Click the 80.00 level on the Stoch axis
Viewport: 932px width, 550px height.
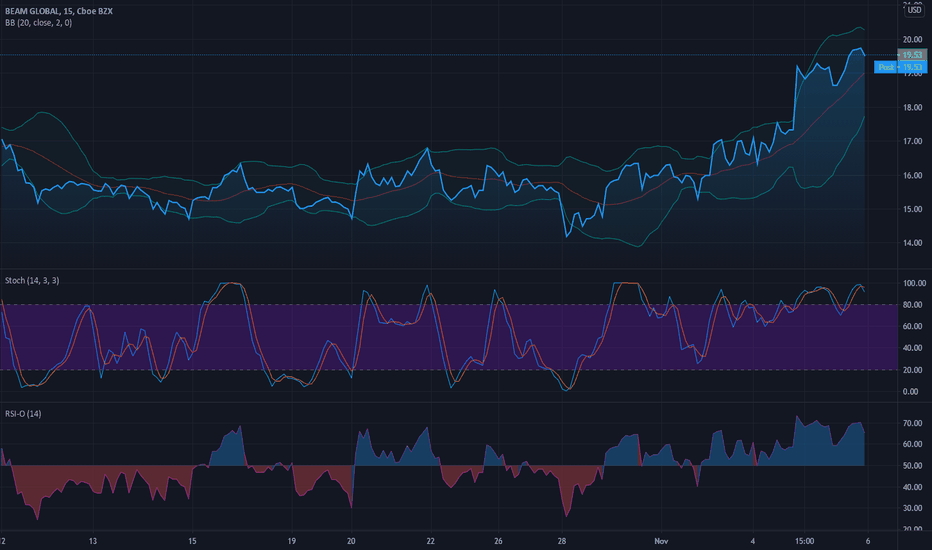coord(912,304)
